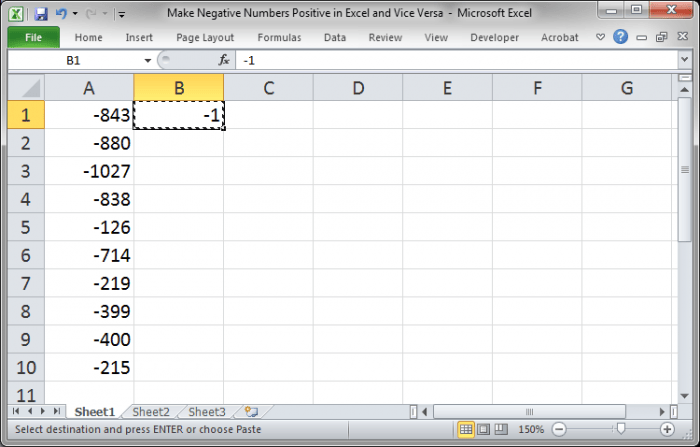
Task: Open the Review tab
Action: tap(385, 38)
